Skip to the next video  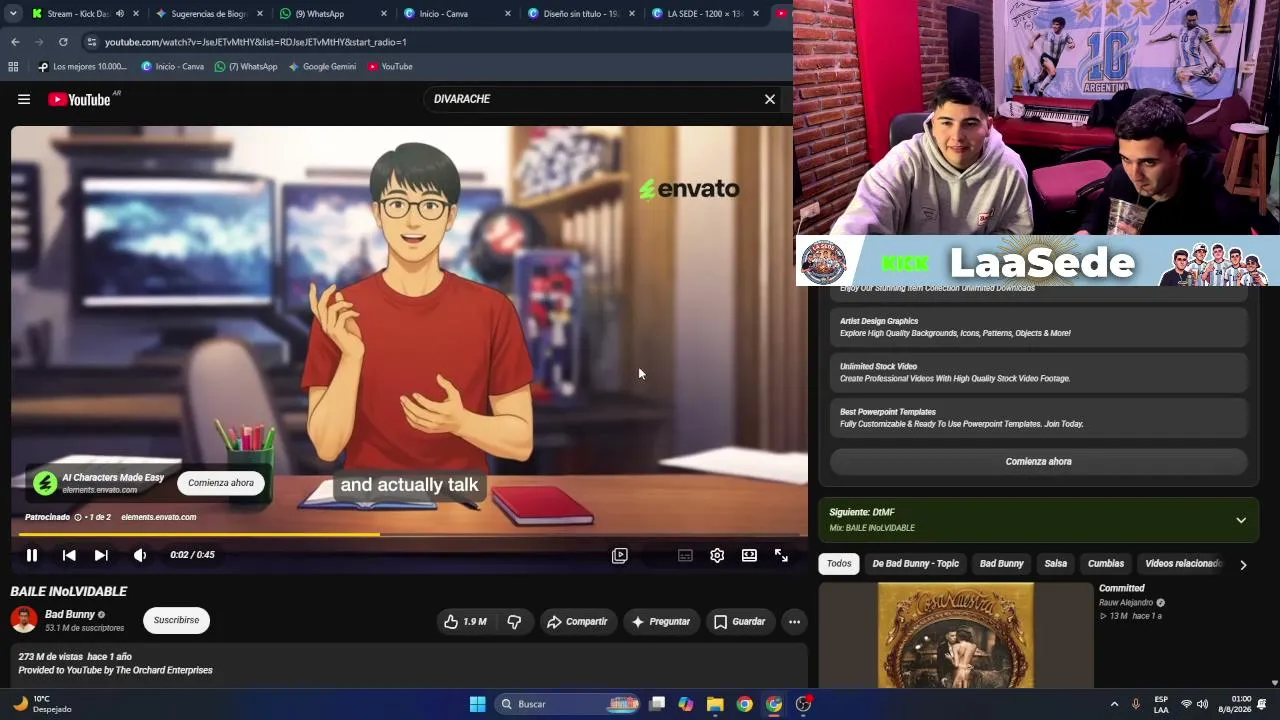[101, 555]
